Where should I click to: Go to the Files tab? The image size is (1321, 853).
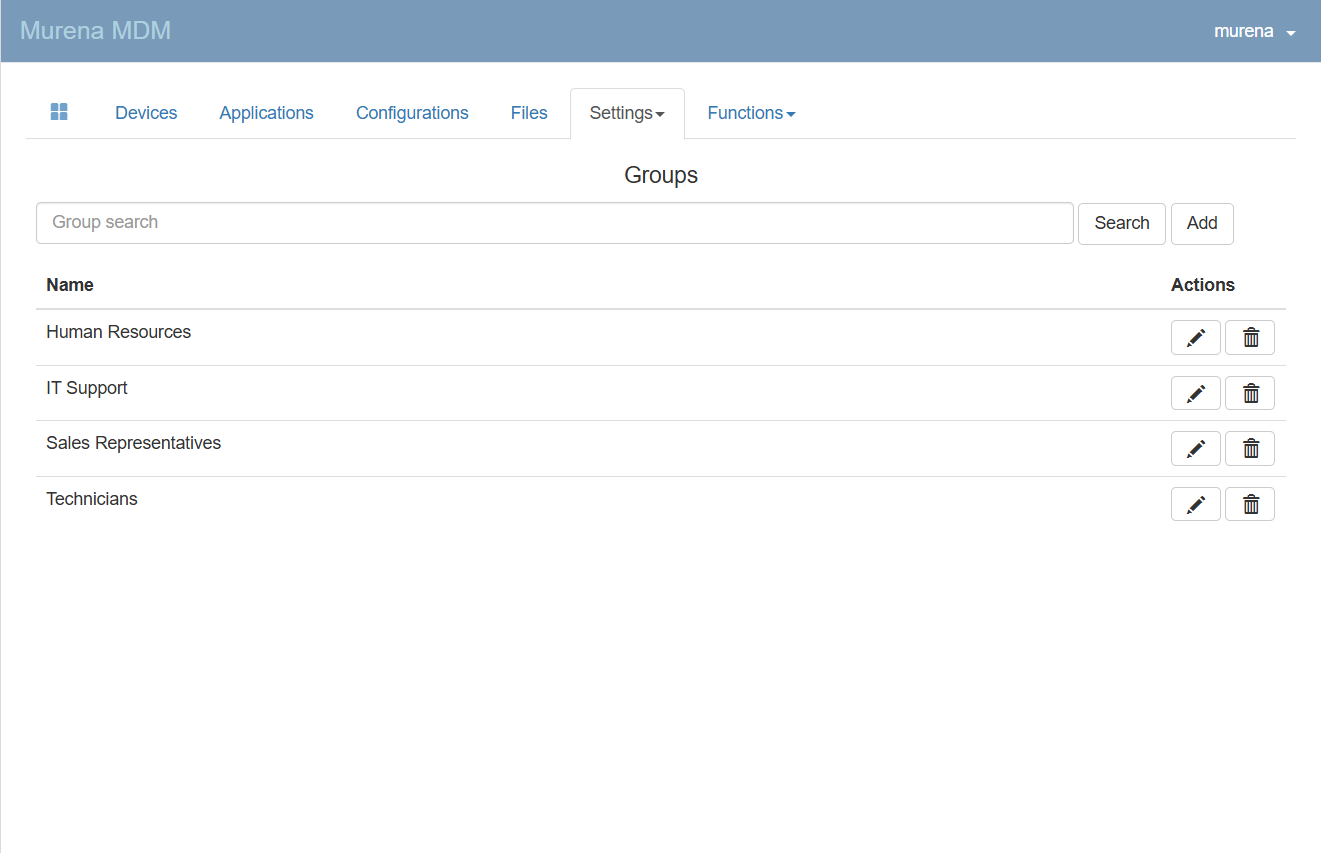click(x=529, y=113)
